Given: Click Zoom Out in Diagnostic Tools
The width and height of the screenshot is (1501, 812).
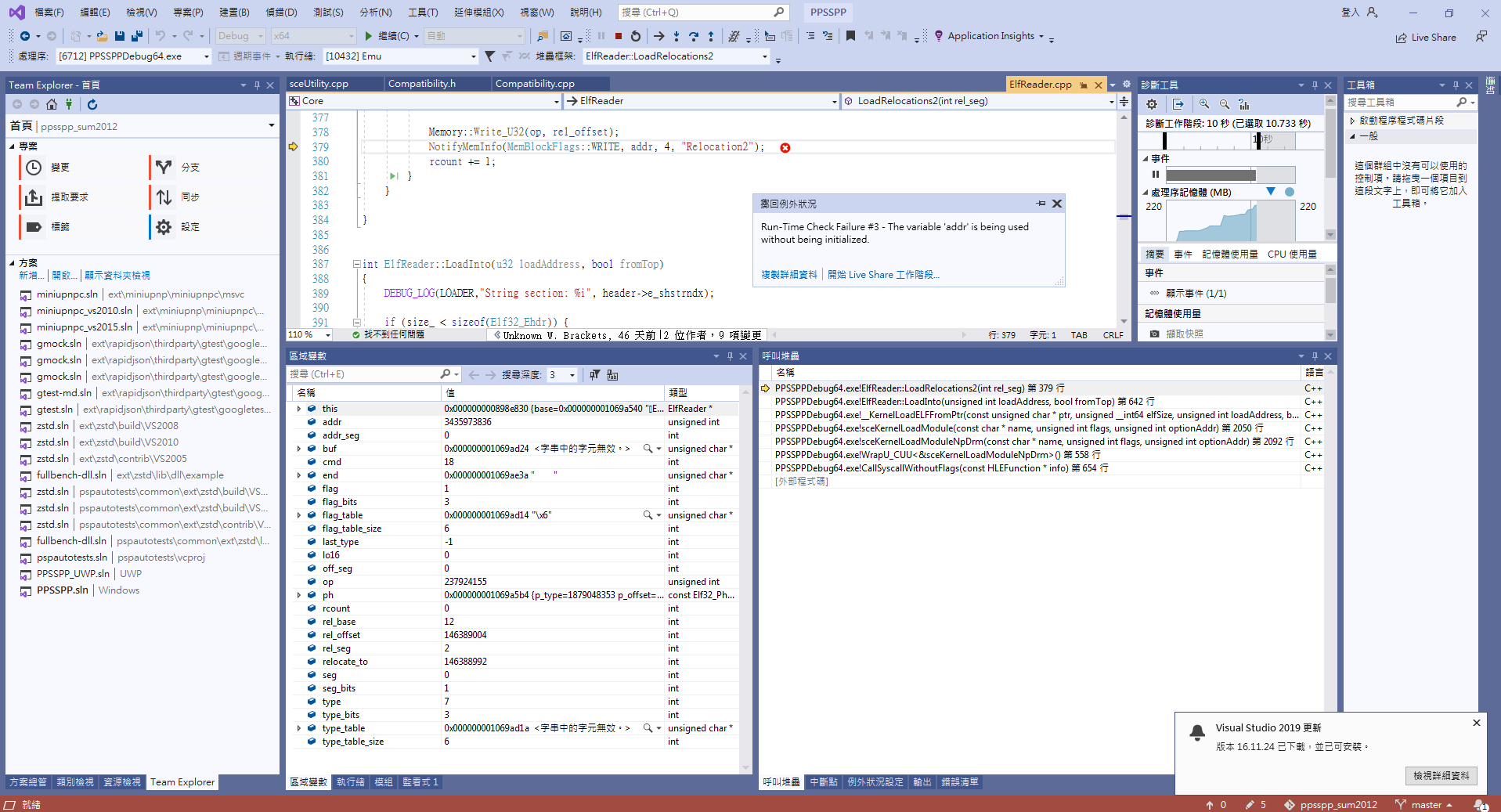Looking at the screenshot, I should click(1224, 104).
